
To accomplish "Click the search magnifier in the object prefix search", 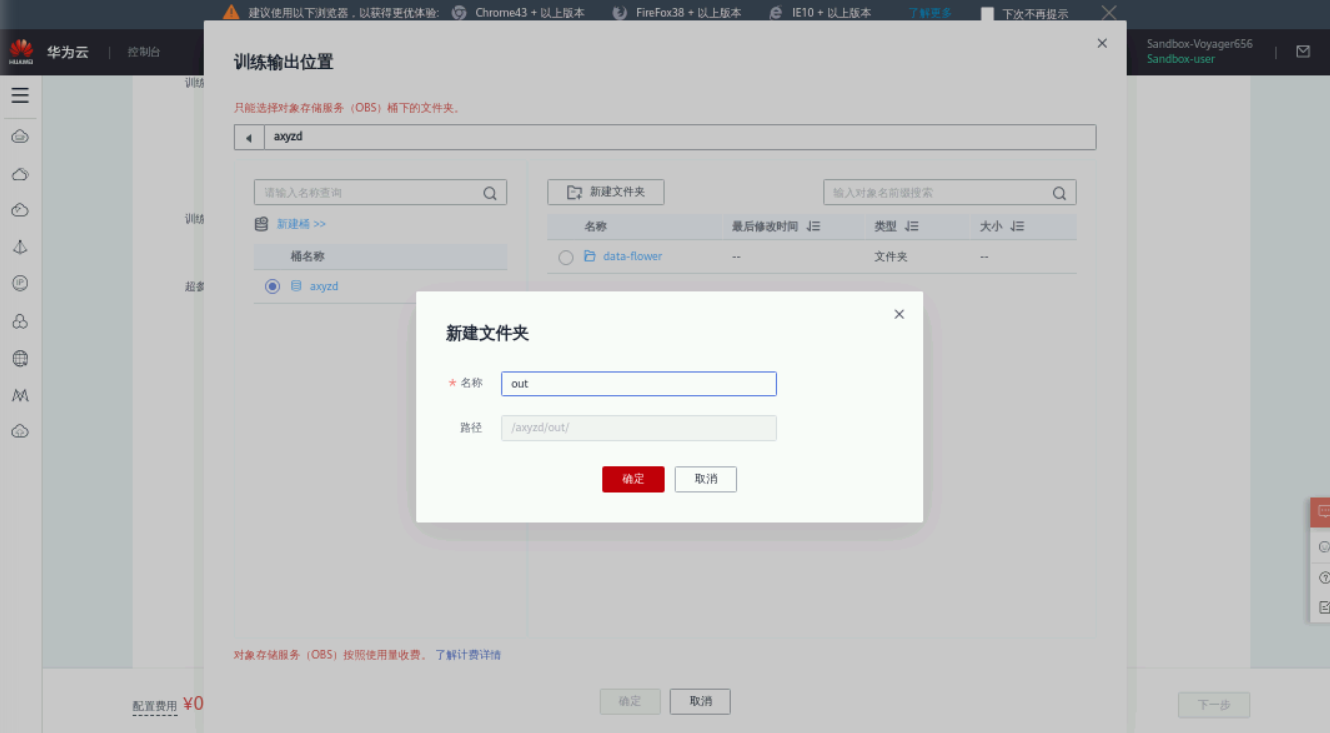I will click(x=1059, y=193).
